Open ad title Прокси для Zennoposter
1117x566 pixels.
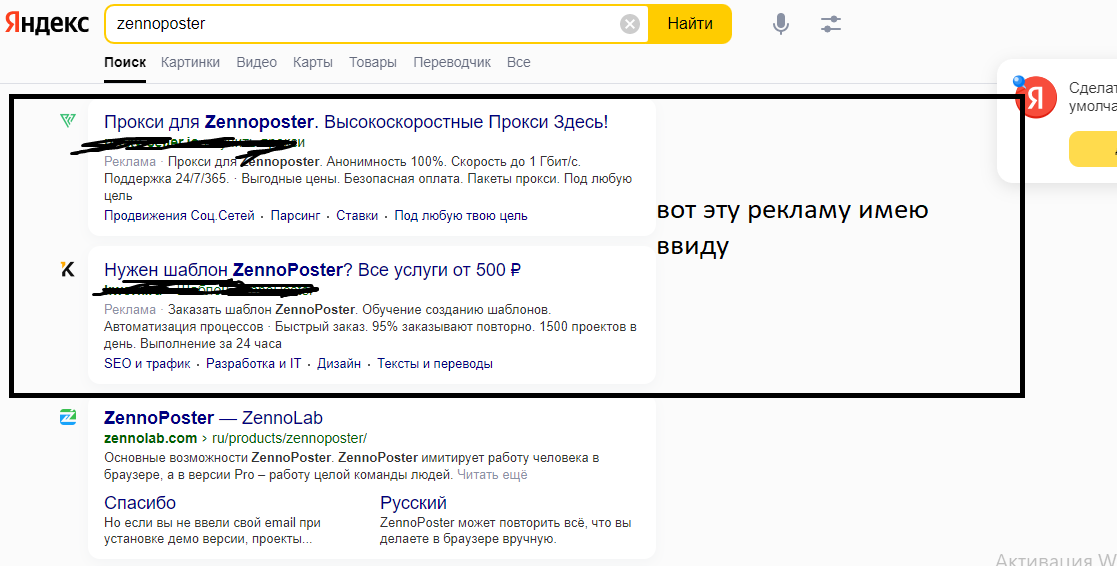(x=356, y=122)
